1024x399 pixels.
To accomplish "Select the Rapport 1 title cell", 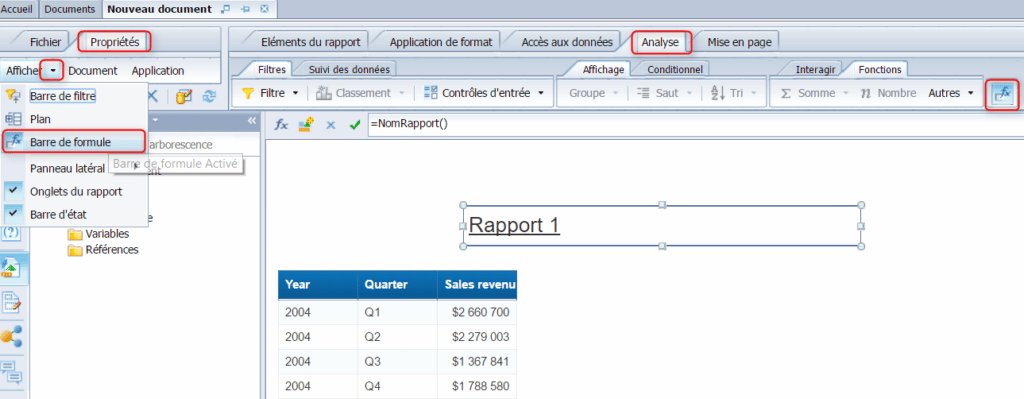I will 662,225.
